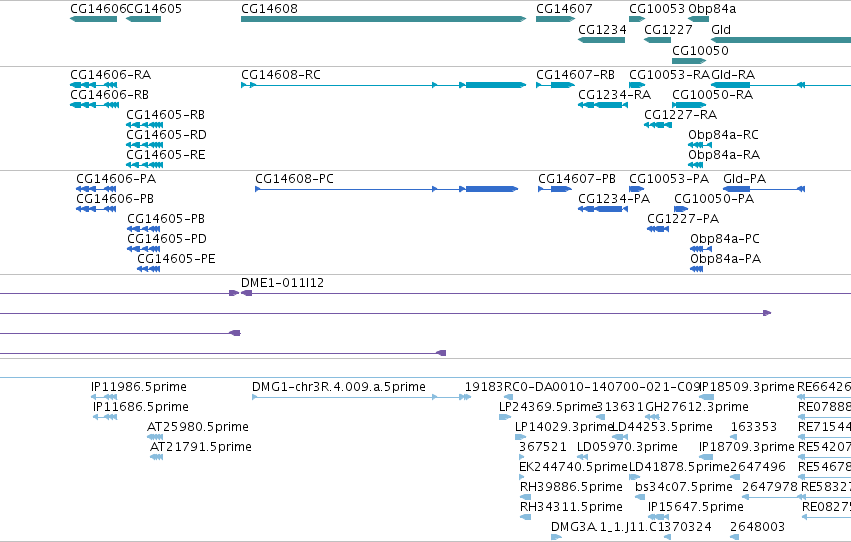Select protein CG1234-PA

603,209
